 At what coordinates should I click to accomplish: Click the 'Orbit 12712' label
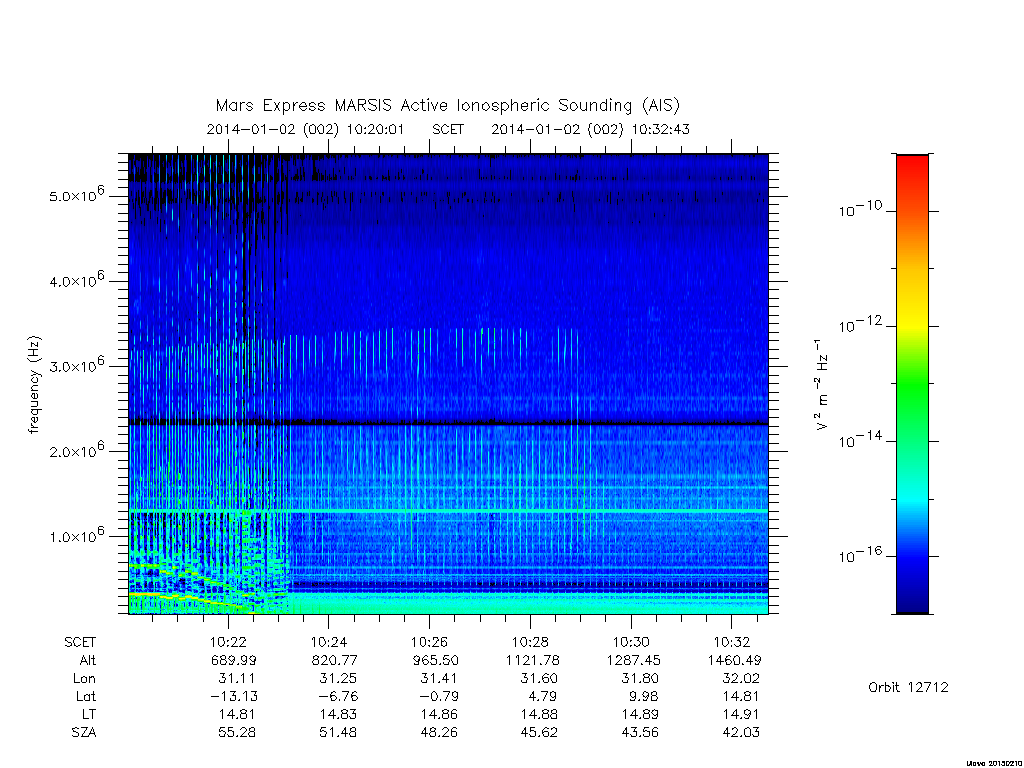908,687
